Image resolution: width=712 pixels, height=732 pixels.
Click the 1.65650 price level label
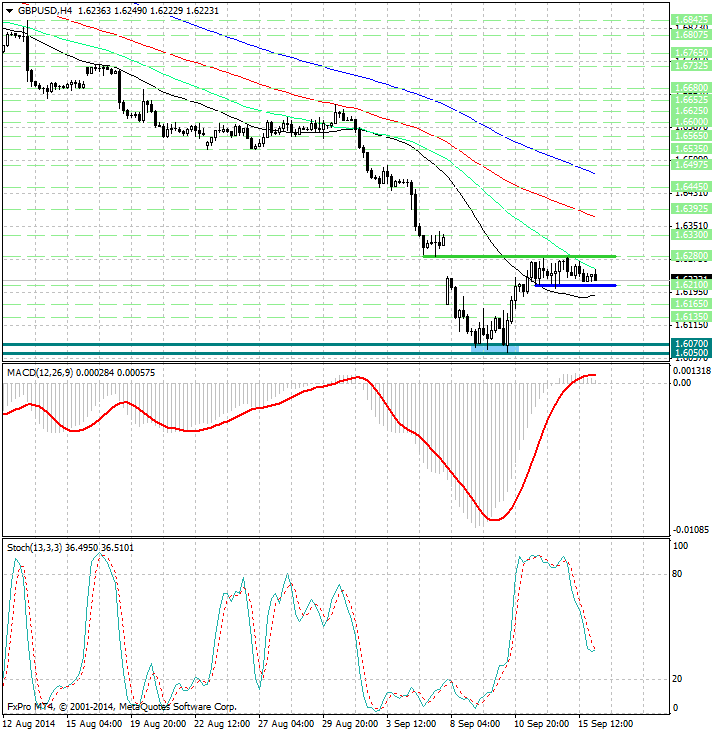click(691, 135)
